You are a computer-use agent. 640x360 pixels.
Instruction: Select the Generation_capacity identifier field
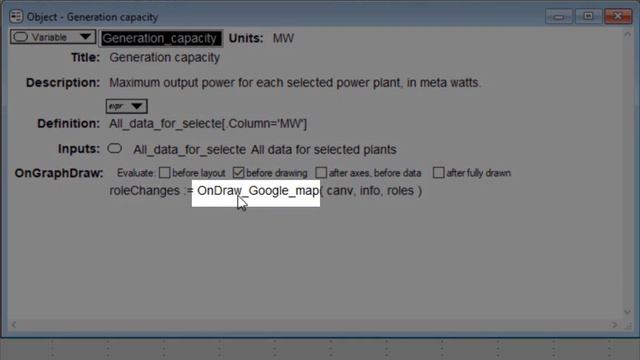point(161,38)
